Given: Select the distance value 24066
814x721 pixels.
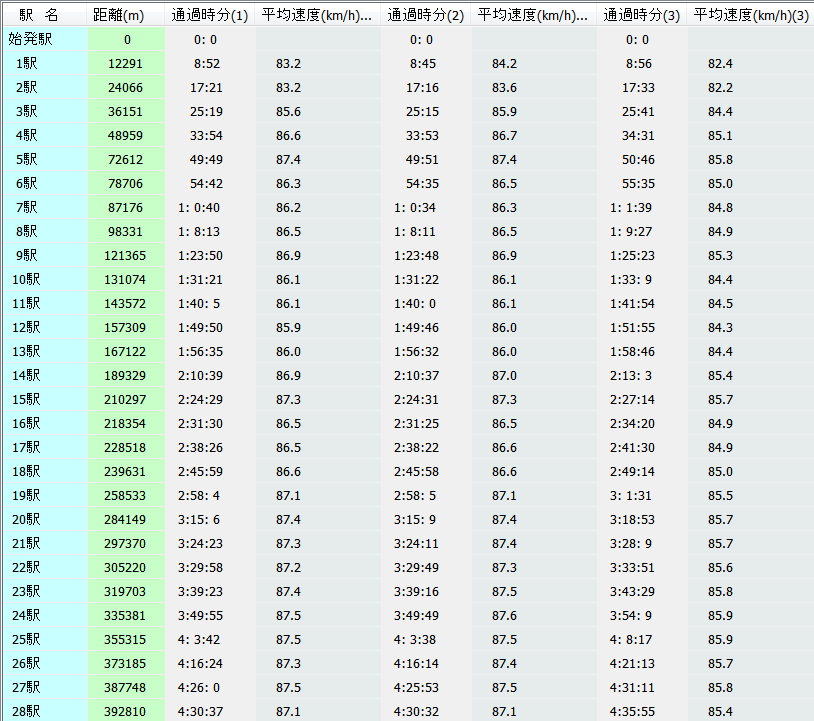Looking at the screenshot, I should tap(125, 87).
